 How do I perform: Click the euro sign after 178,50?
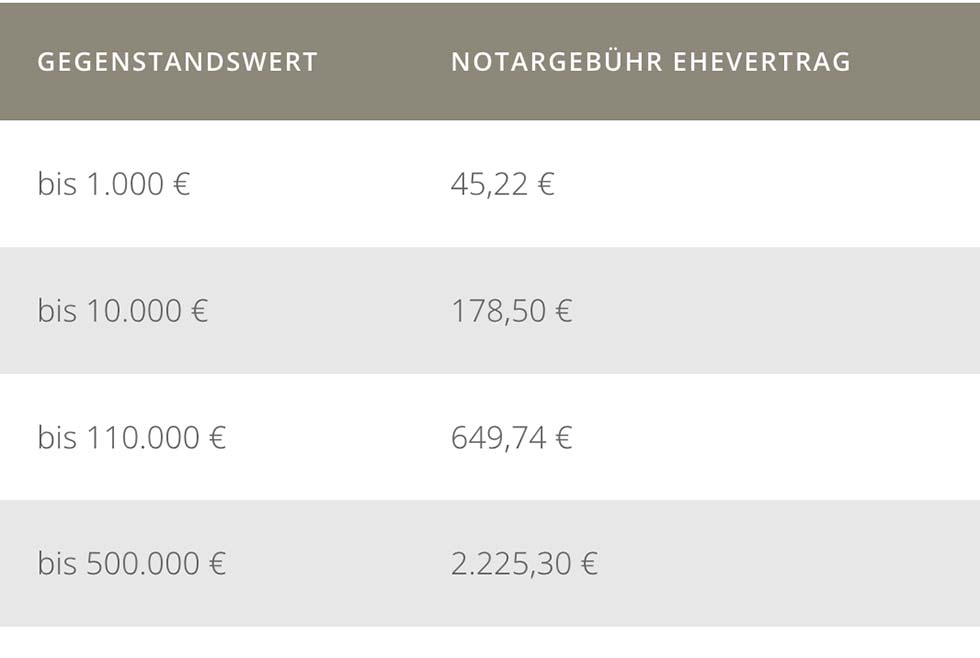tap(564, 311)
